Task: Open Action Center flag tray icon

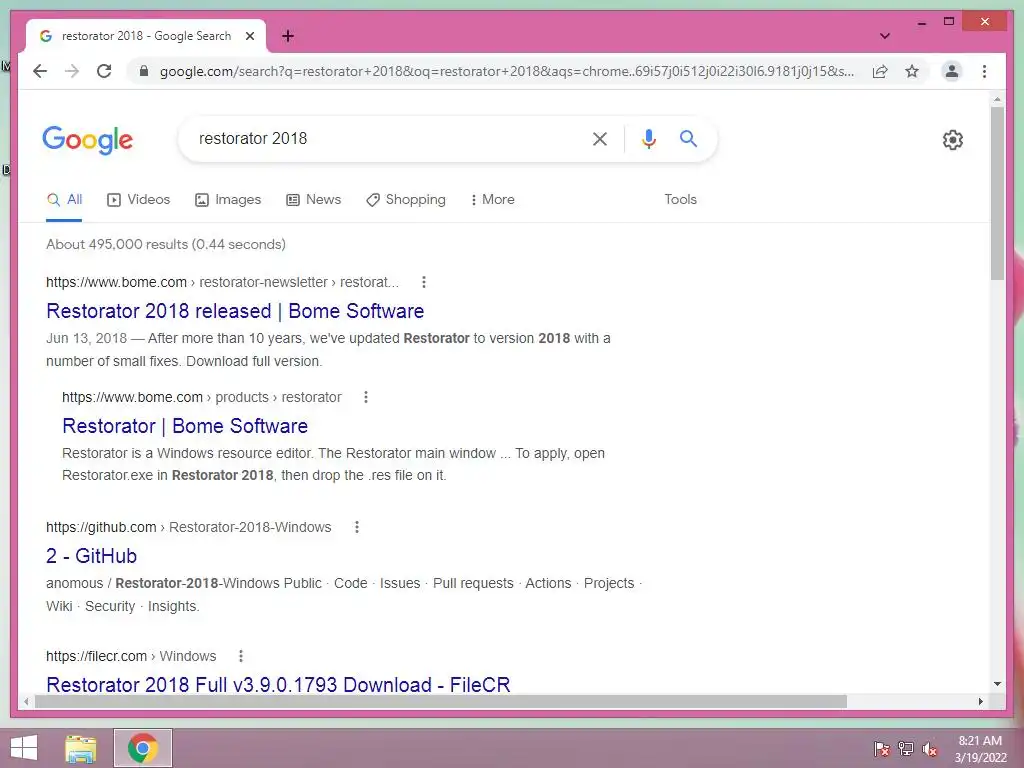Action: point(882,748)
